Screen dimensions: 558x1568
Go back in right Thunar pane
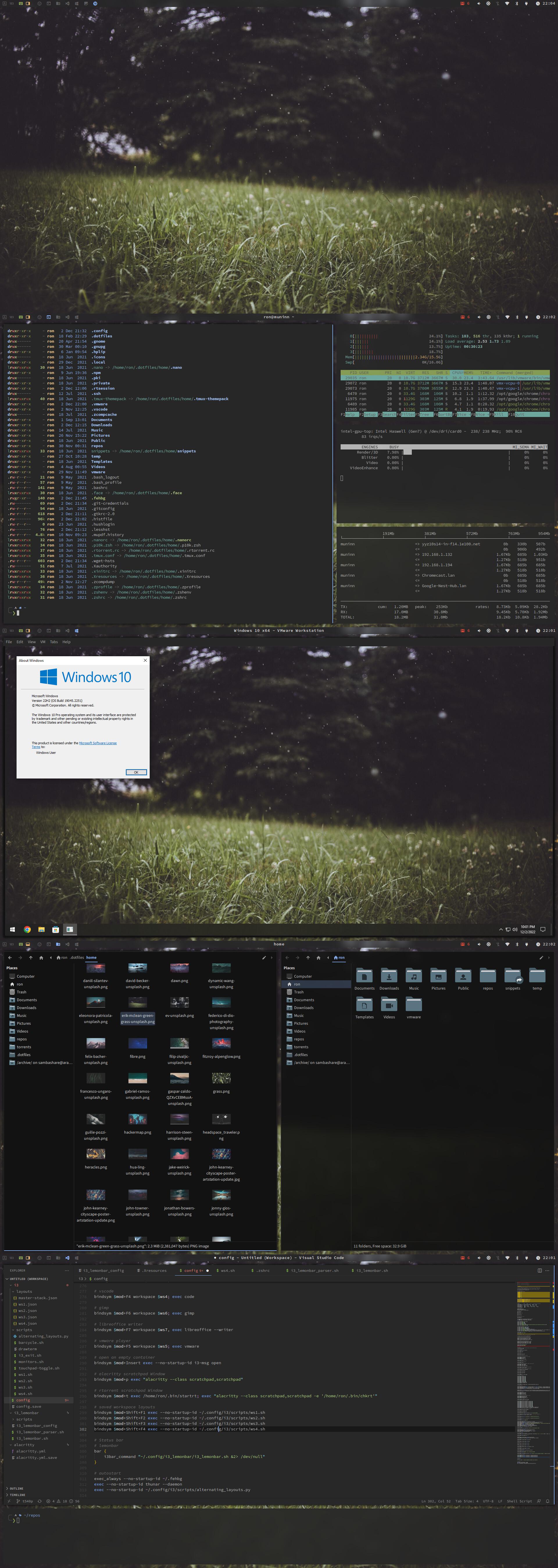coord(287,957)
